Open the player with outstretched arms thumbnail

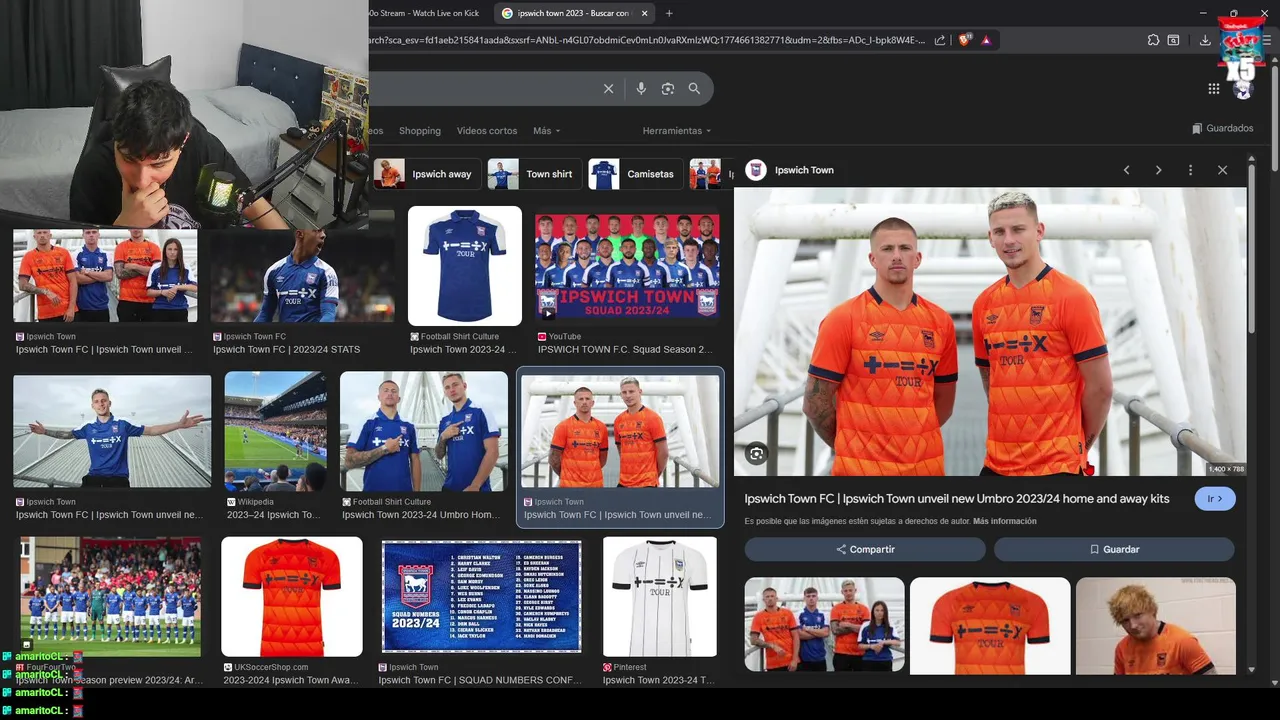[x=112, y=433]
